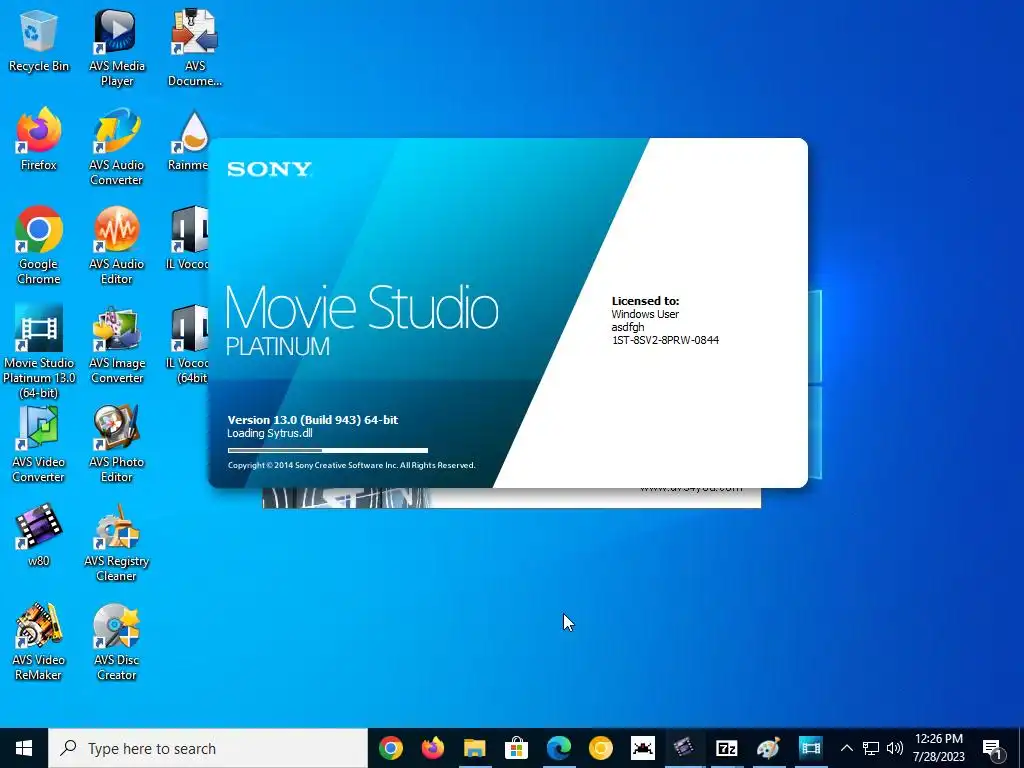
Task: Click the space invader taskbar icon
Action: [642, 748]
